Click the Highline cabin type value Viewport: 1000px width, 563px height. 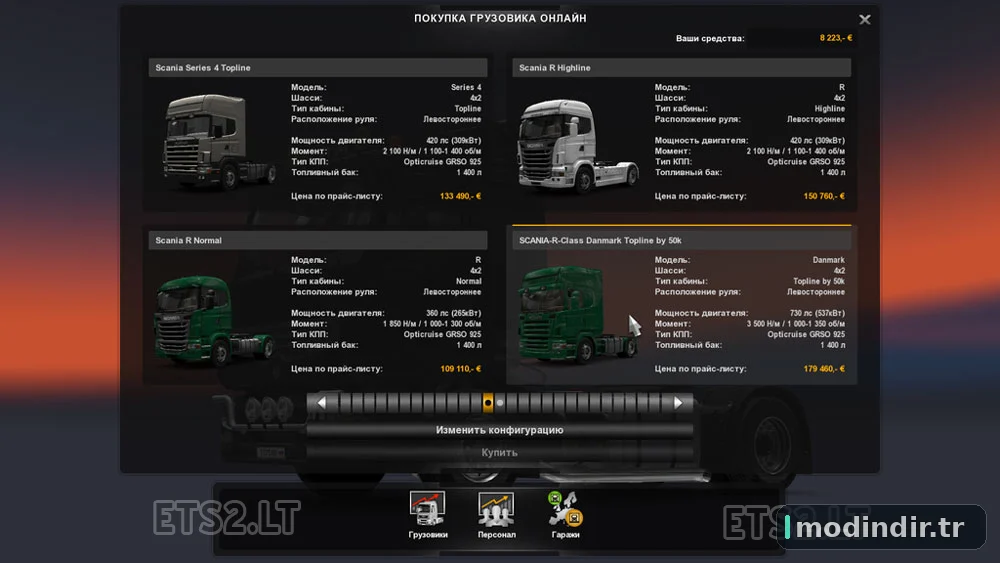pos(830,109)
